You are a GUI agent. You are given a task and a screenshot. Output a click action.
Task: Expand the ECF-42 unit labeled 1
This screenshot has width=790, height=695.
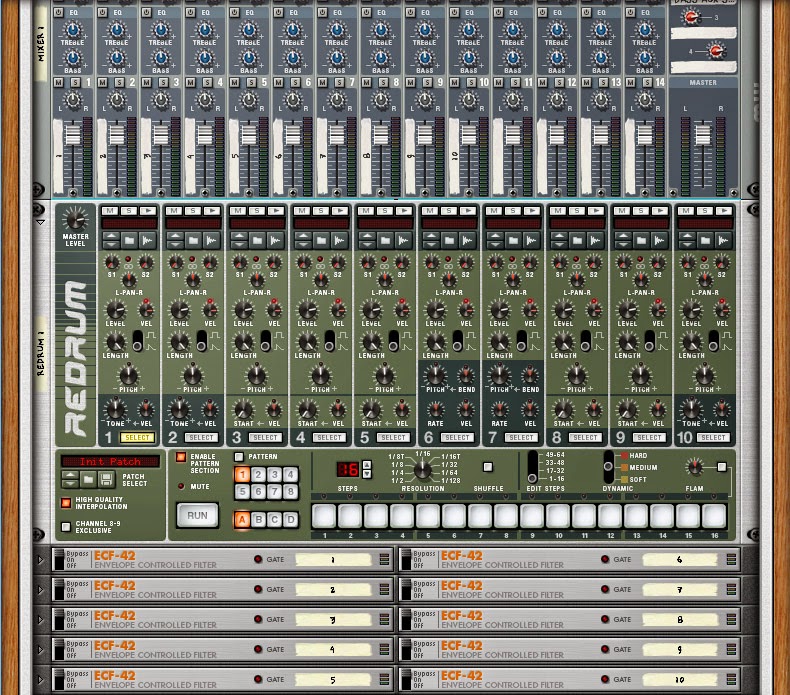[41, 559]
